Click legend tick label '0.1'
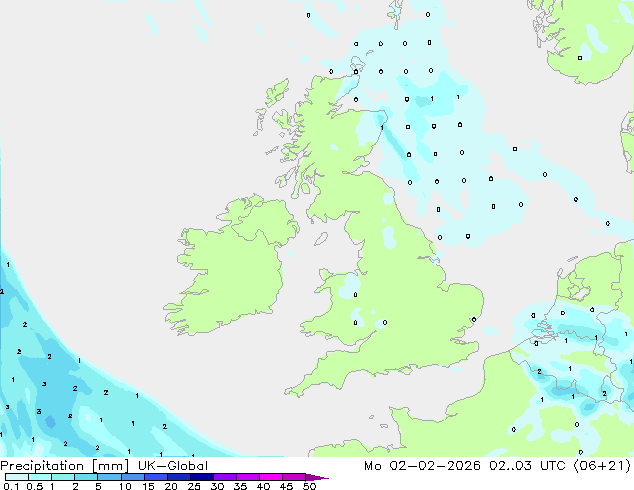 pos(11,486)
